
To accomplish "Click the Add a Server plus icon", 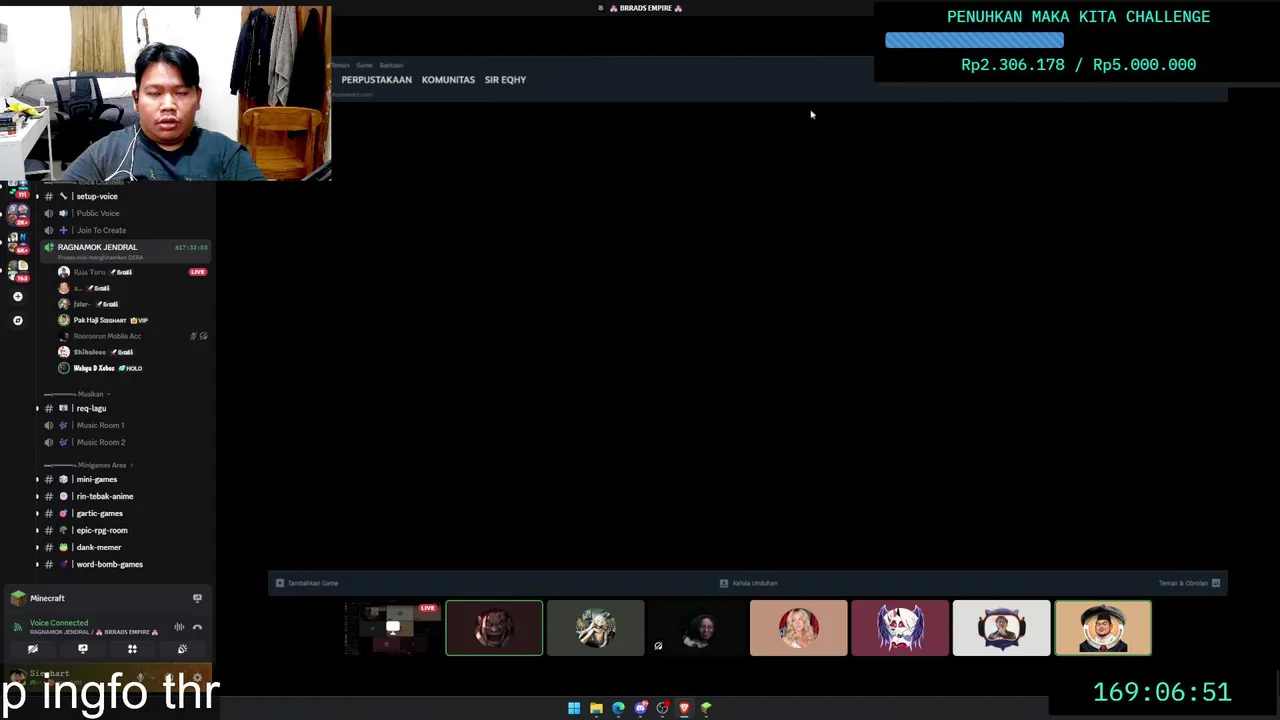I will coord(17,297).
